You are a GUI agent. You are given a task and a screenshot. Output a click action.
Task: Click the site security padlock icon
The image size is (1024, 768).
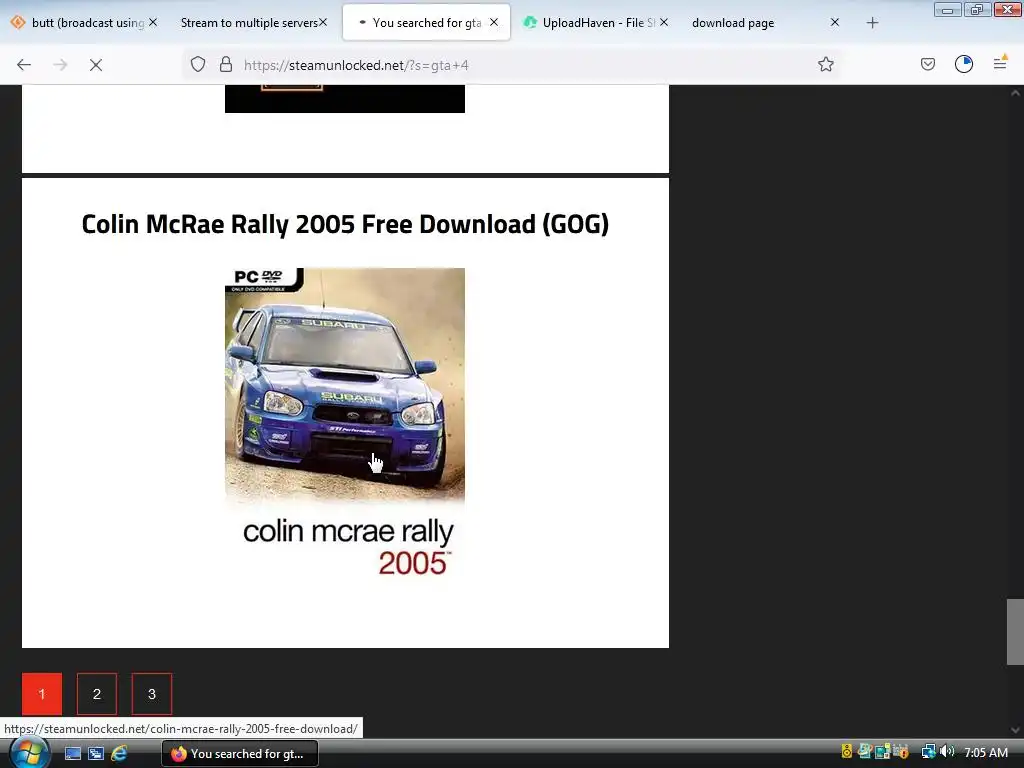tap(226, 65)
